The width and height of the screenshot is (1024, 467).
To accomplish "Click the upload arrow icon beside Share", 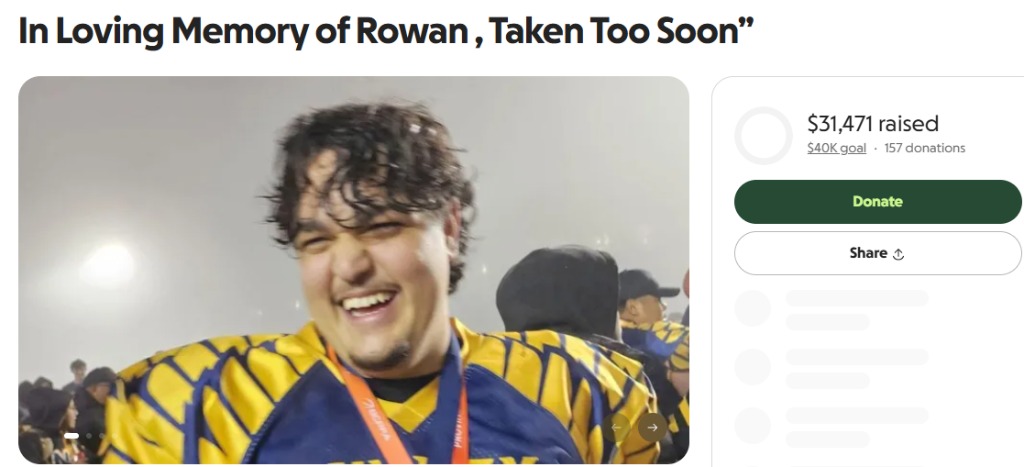I will (898, 254).
